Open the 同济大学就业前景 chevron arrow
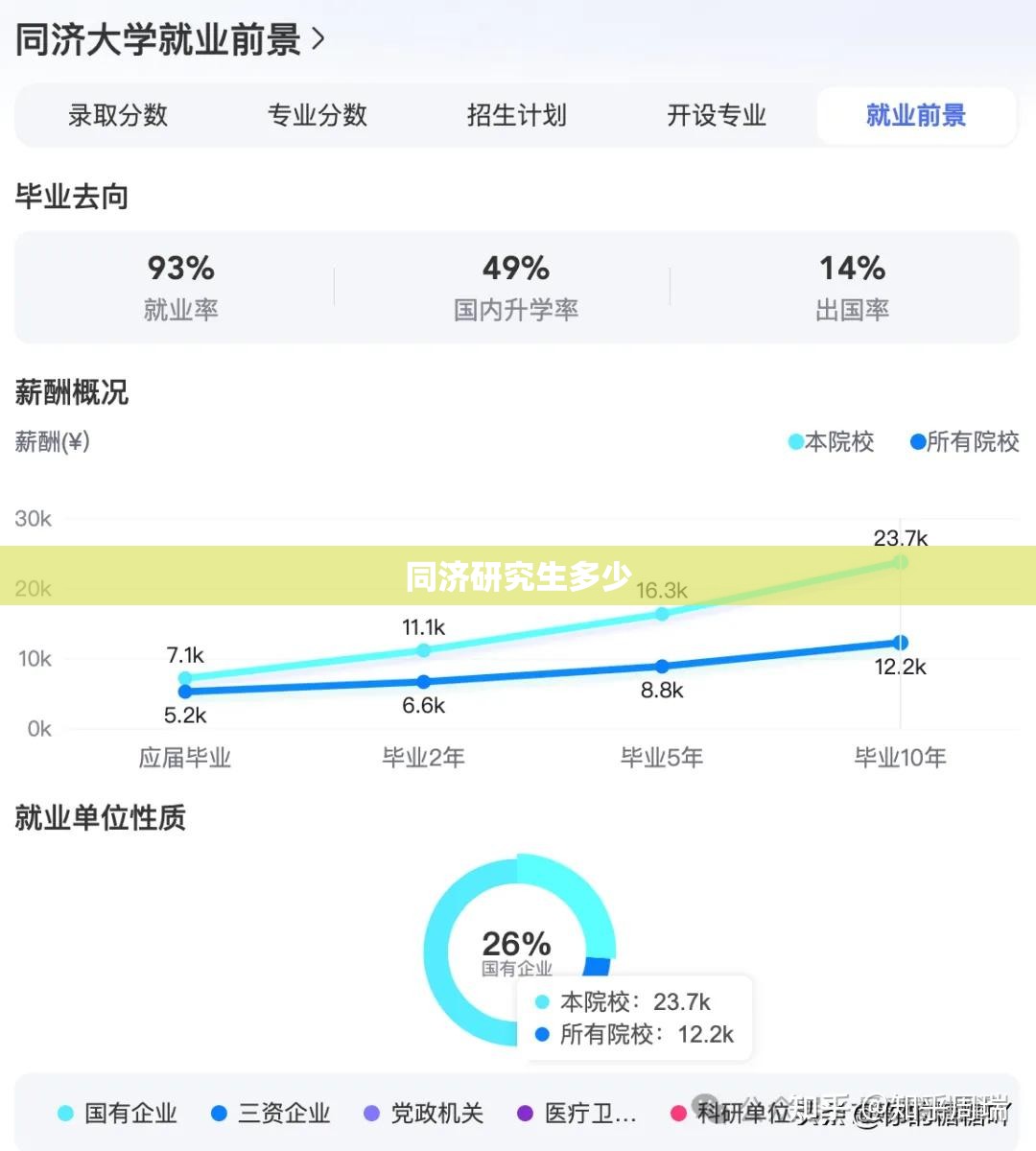Viewport: 1036px width, 1151px height. pyautogui.click(x=318, y=40)
